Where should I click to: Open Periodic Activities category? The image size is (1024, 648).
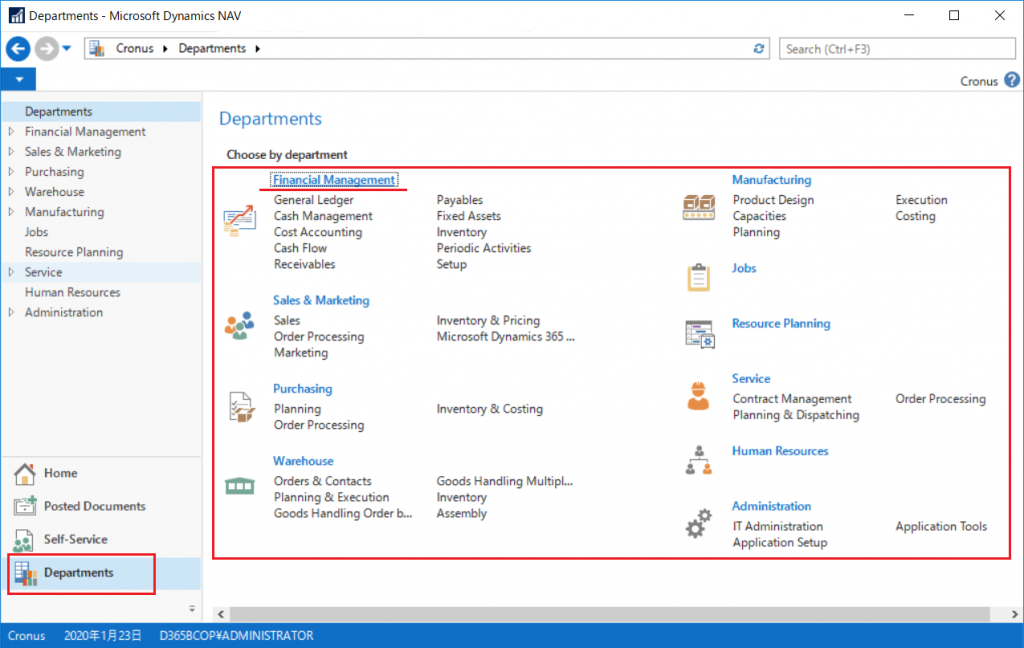coord(484,248)
